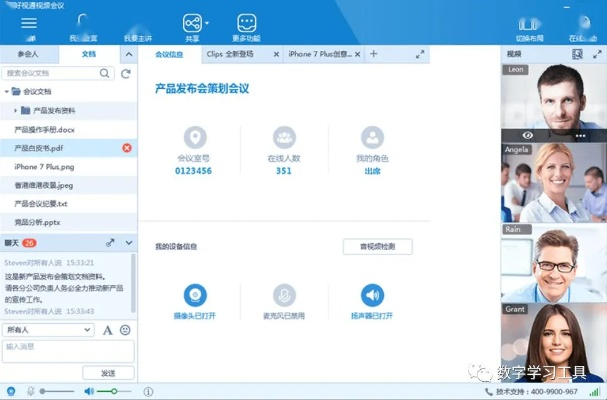Open the 所有人 recipient dropdown

(49, 330)
